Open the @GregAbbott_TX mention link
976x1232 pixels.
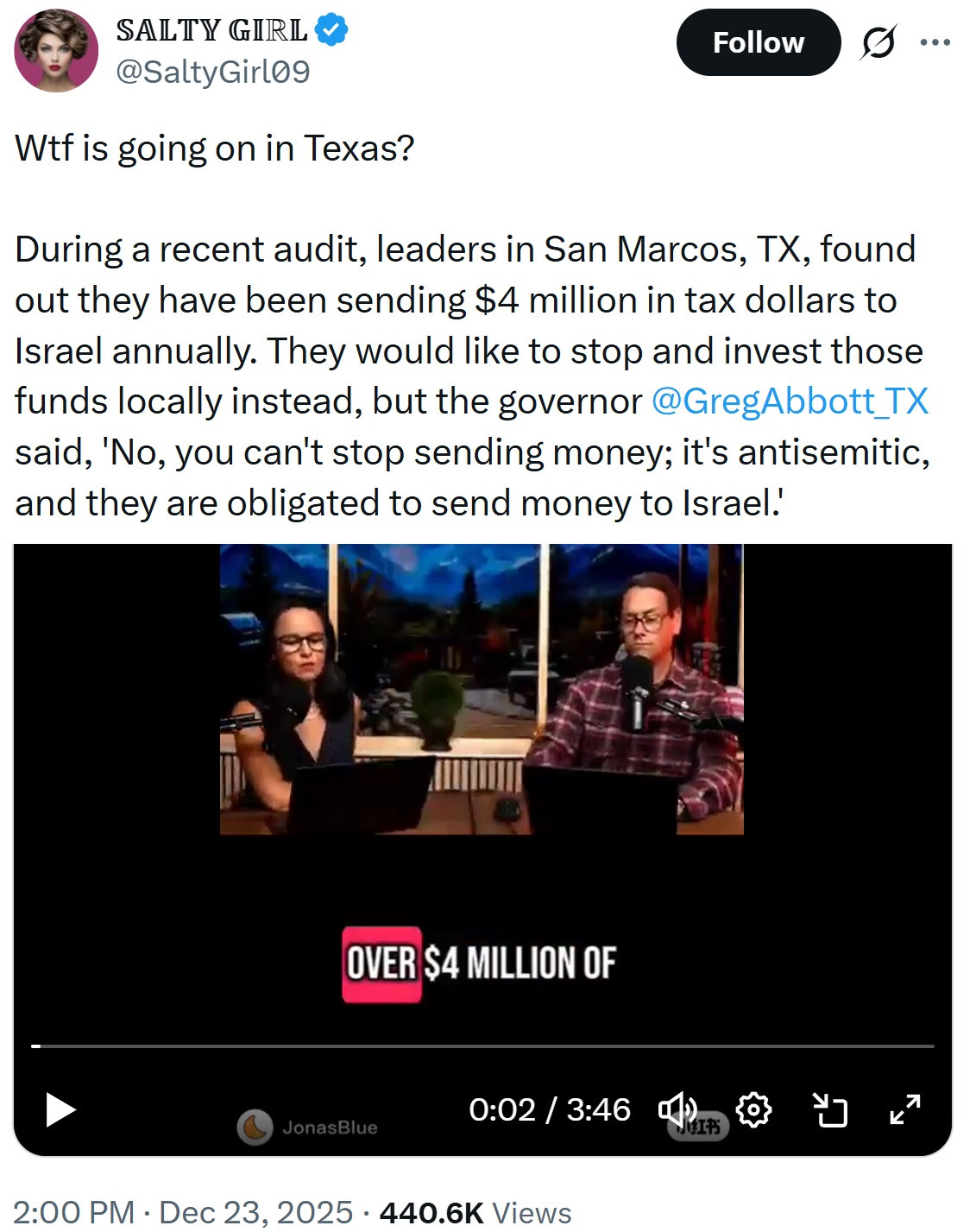[x=790, y=401]
